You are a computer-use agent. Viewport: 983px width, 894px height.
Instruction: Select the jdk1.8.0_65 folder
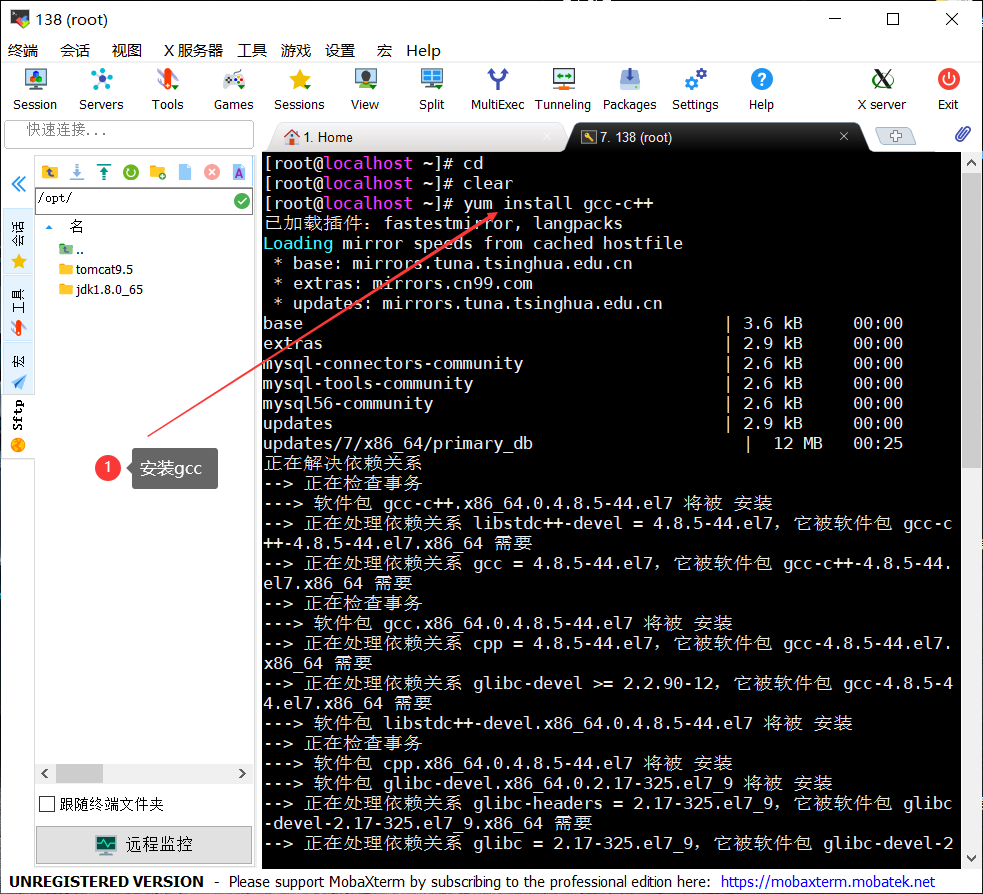(101, 290)
